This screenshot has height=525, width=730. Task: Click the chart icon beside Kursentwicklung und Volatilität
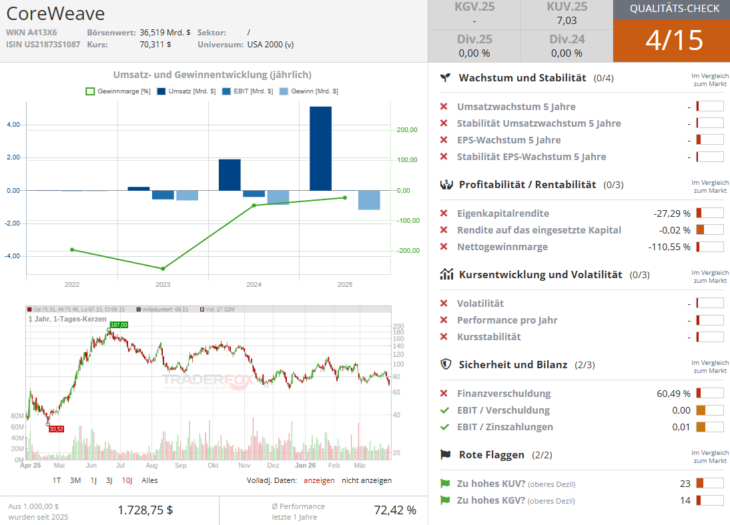[445, 274]
